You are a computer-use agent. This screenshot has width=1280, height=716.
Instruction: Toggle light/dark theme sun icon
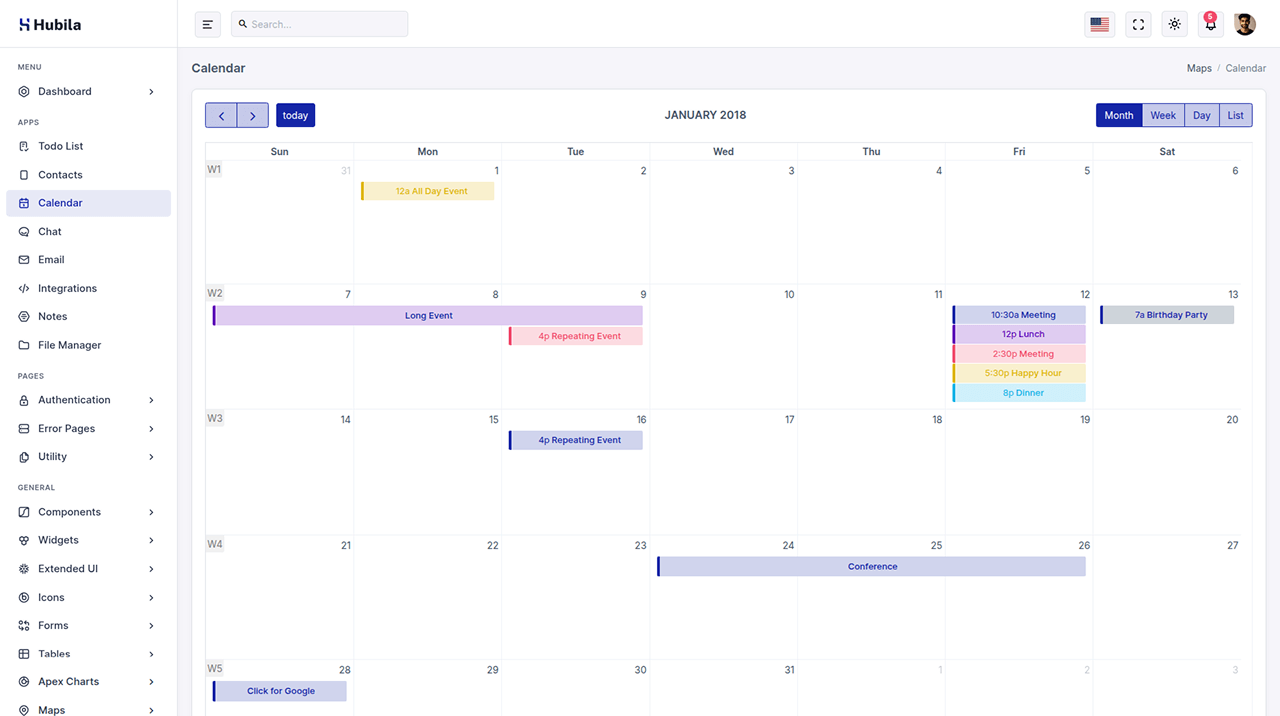click(x=1175, y=24)
